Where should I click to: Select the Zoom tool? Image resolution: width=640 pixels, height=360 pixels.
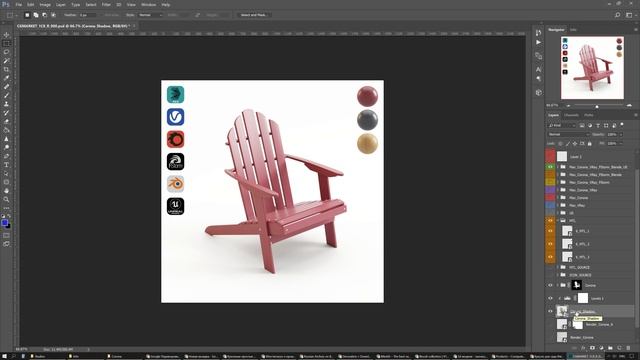(6, 199)
